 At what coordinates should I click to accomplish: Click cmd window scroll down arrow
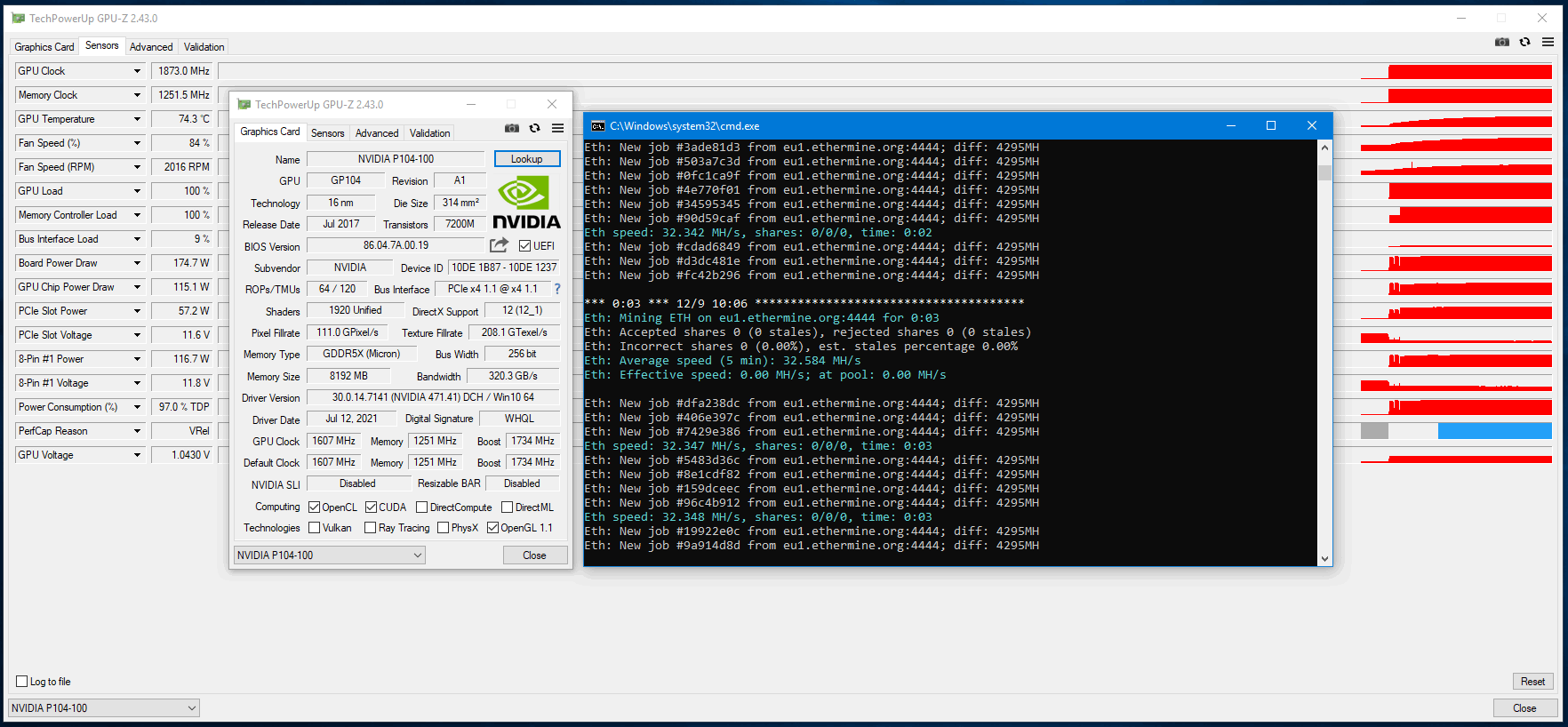coord(1324,559)
